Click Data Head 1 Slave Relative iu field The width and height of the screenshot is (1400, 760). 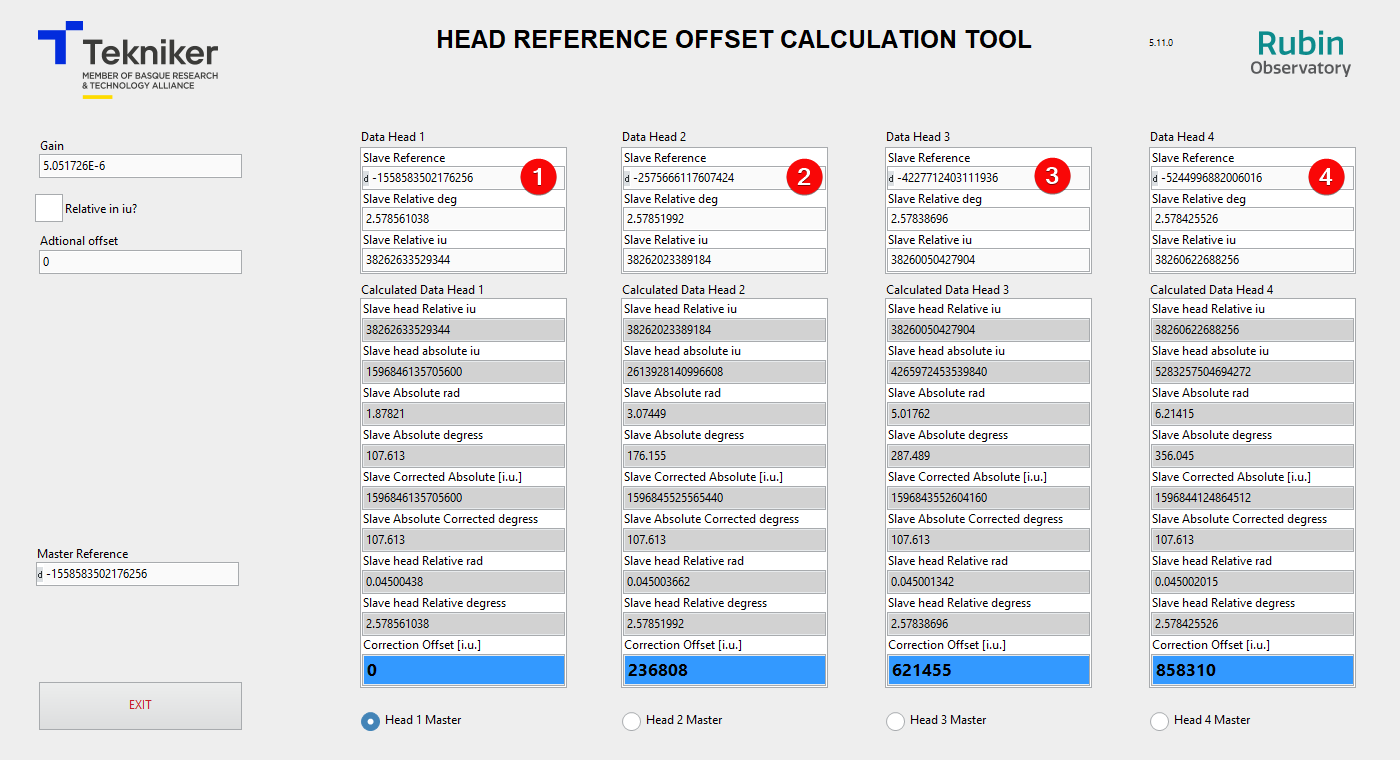[x=464, y=260]
